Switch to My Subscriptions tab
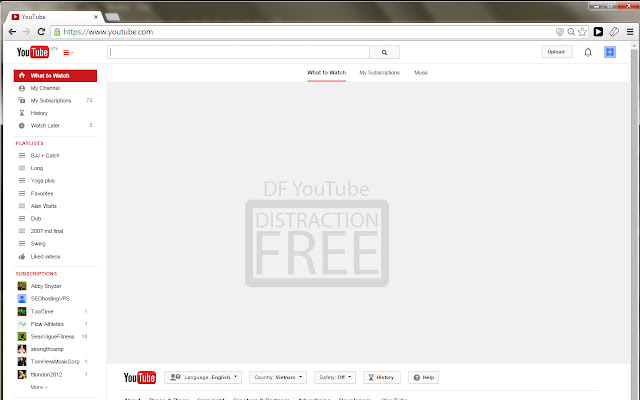640x400 pixels. pos(380,73)
